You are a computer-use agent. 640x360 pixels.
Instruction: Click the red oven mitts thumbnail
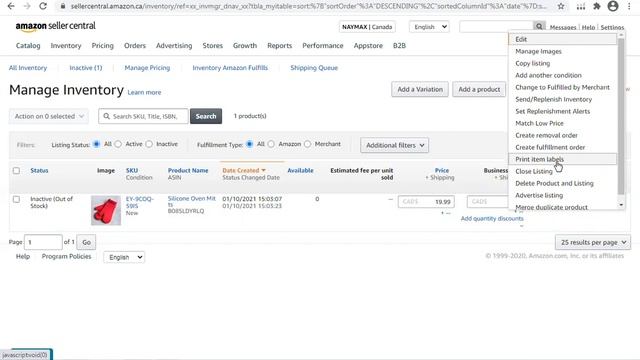point(106,211)
